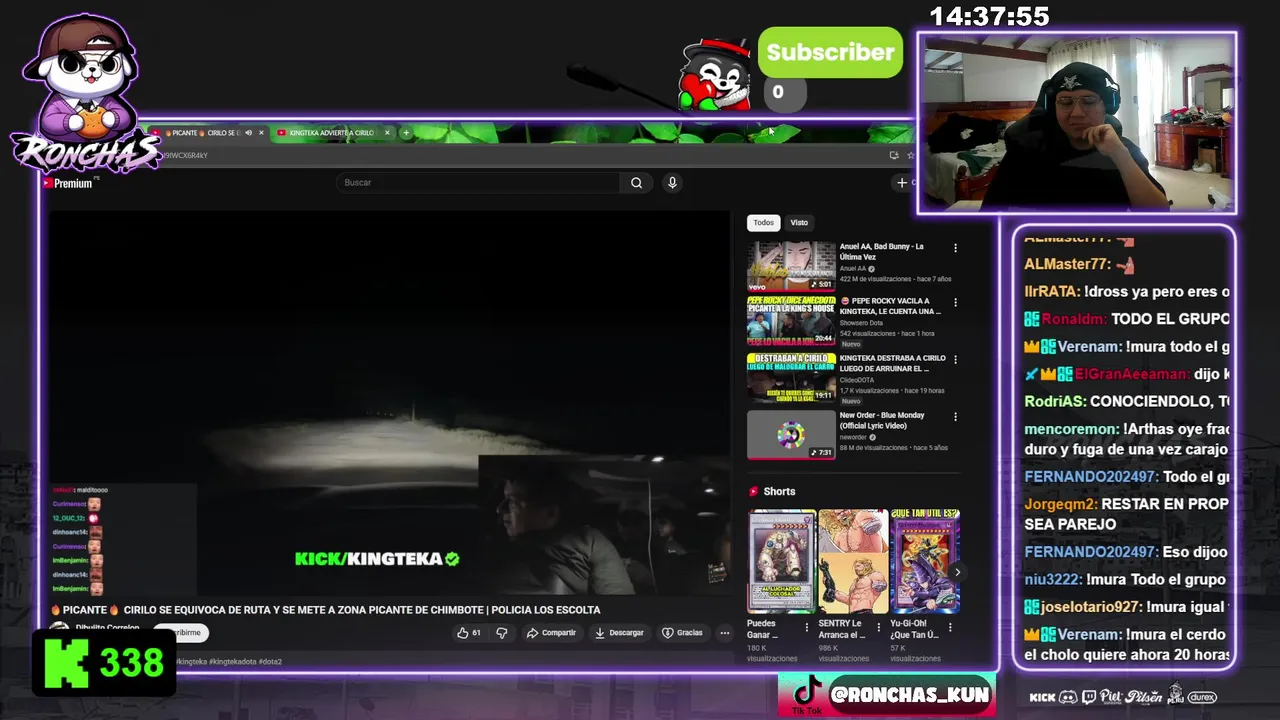Open New Order Blue Monday thumbnail

coord(791,435)
